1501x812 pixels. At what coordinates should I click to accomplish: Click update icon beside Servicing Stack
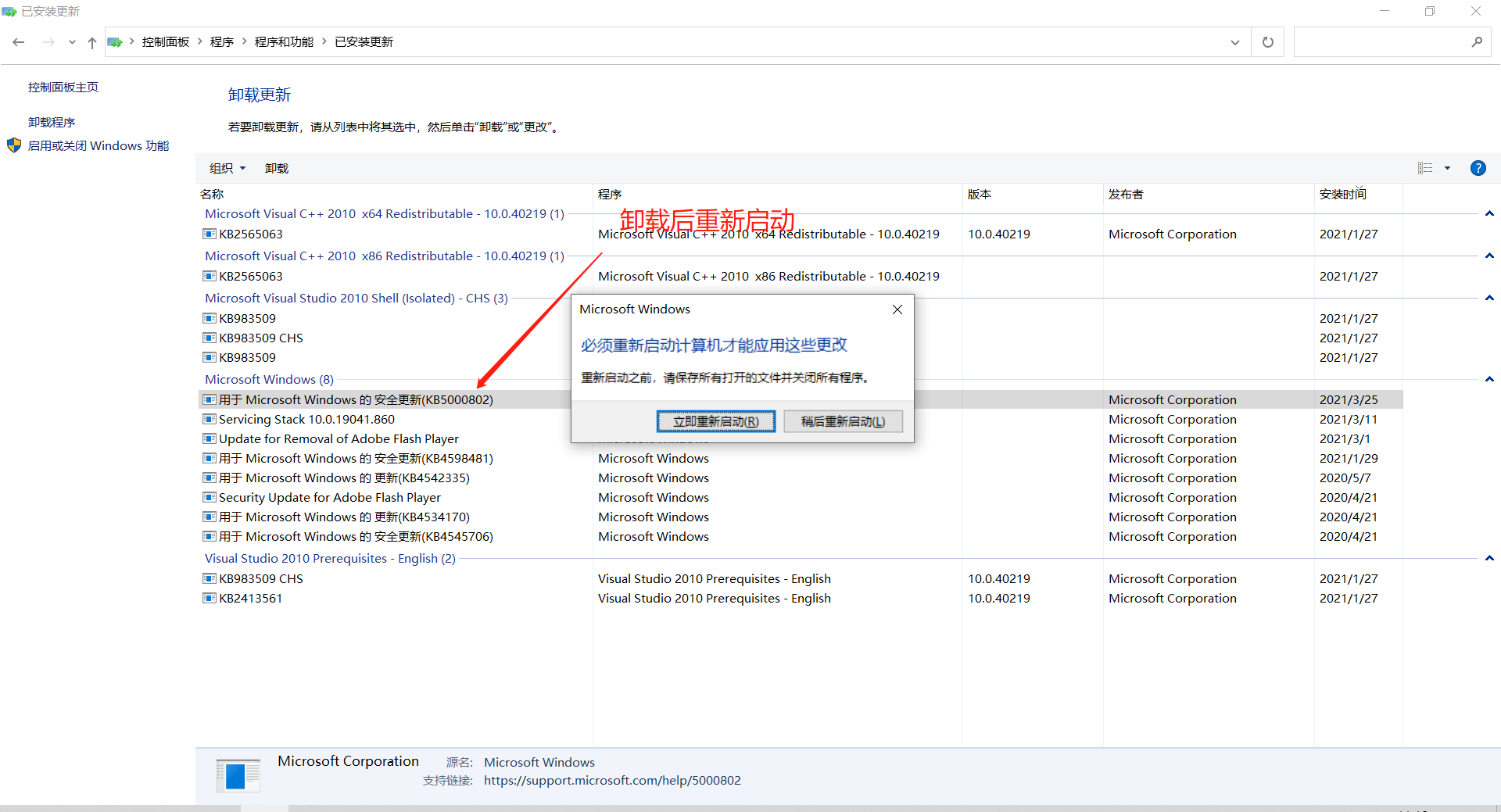[x=209, y=419]
